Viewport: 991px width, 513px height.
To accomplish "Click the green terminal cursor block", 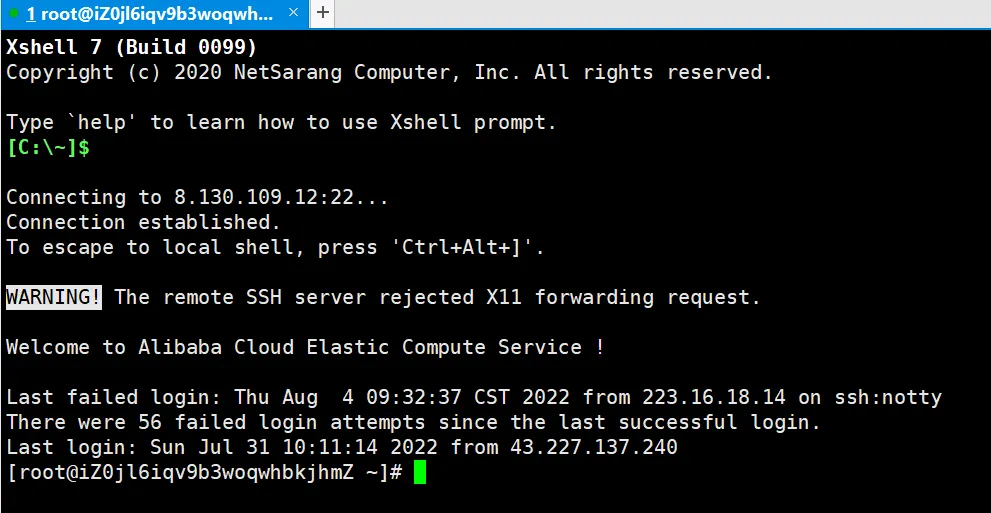I will click(x=420, y=472).
